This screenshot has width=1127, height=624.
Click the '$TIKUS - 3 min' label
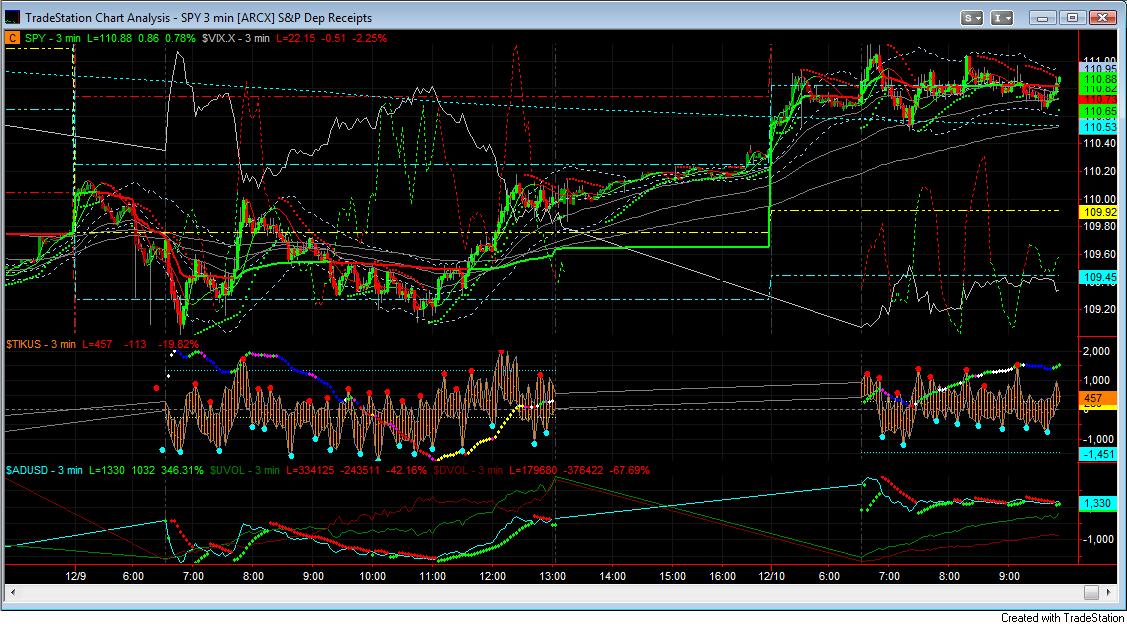[x=42, y=345]
